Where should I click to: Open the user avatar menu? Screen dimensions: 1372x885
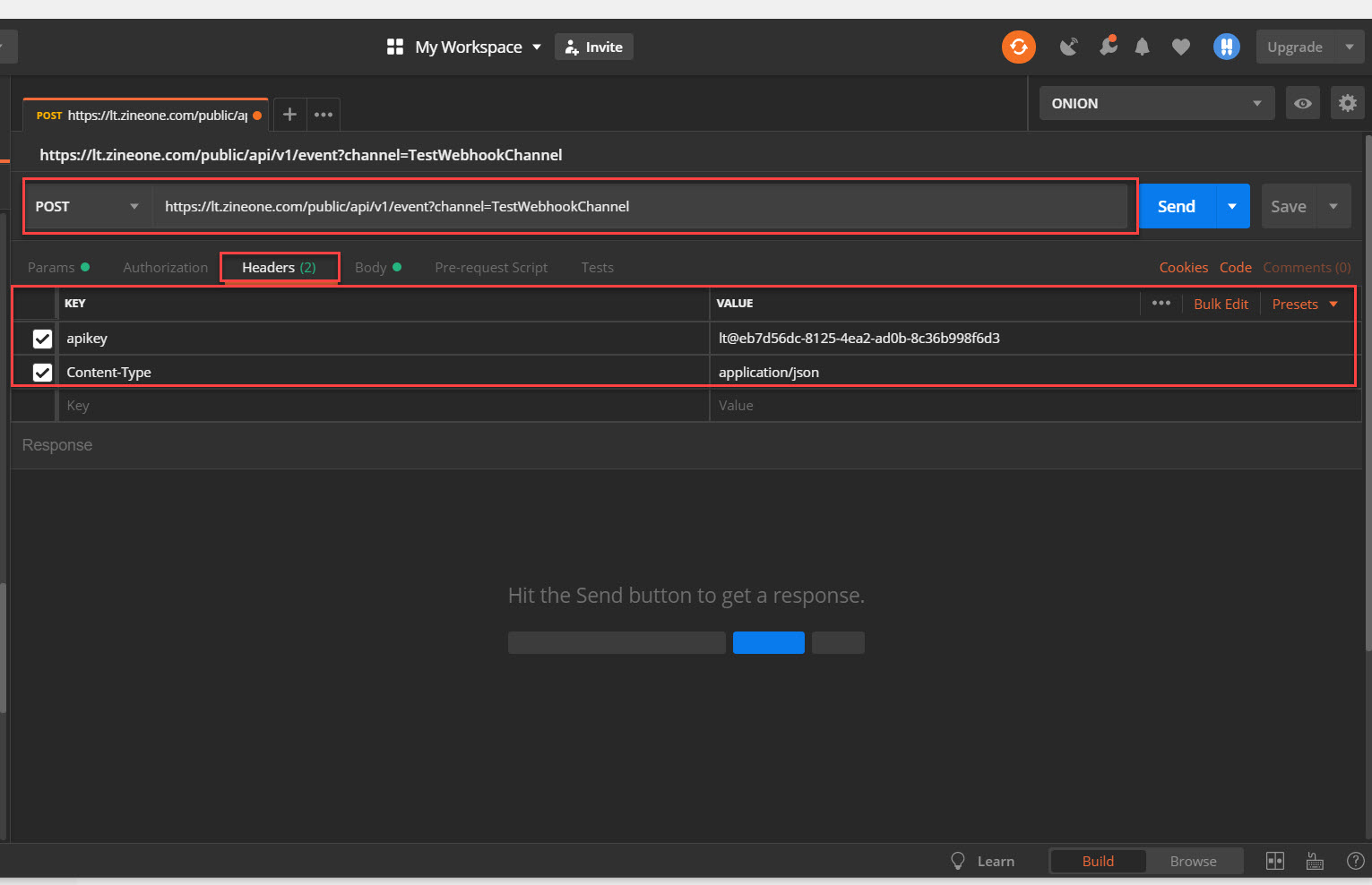1226,47
